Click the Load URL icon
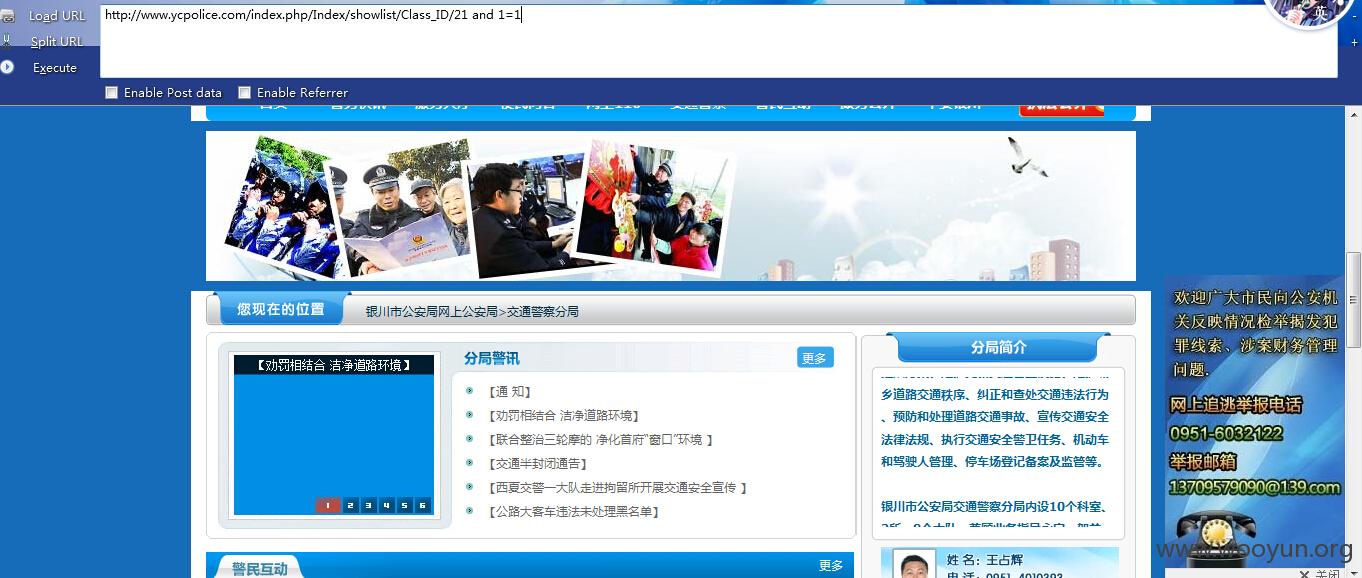 (8, 16)
